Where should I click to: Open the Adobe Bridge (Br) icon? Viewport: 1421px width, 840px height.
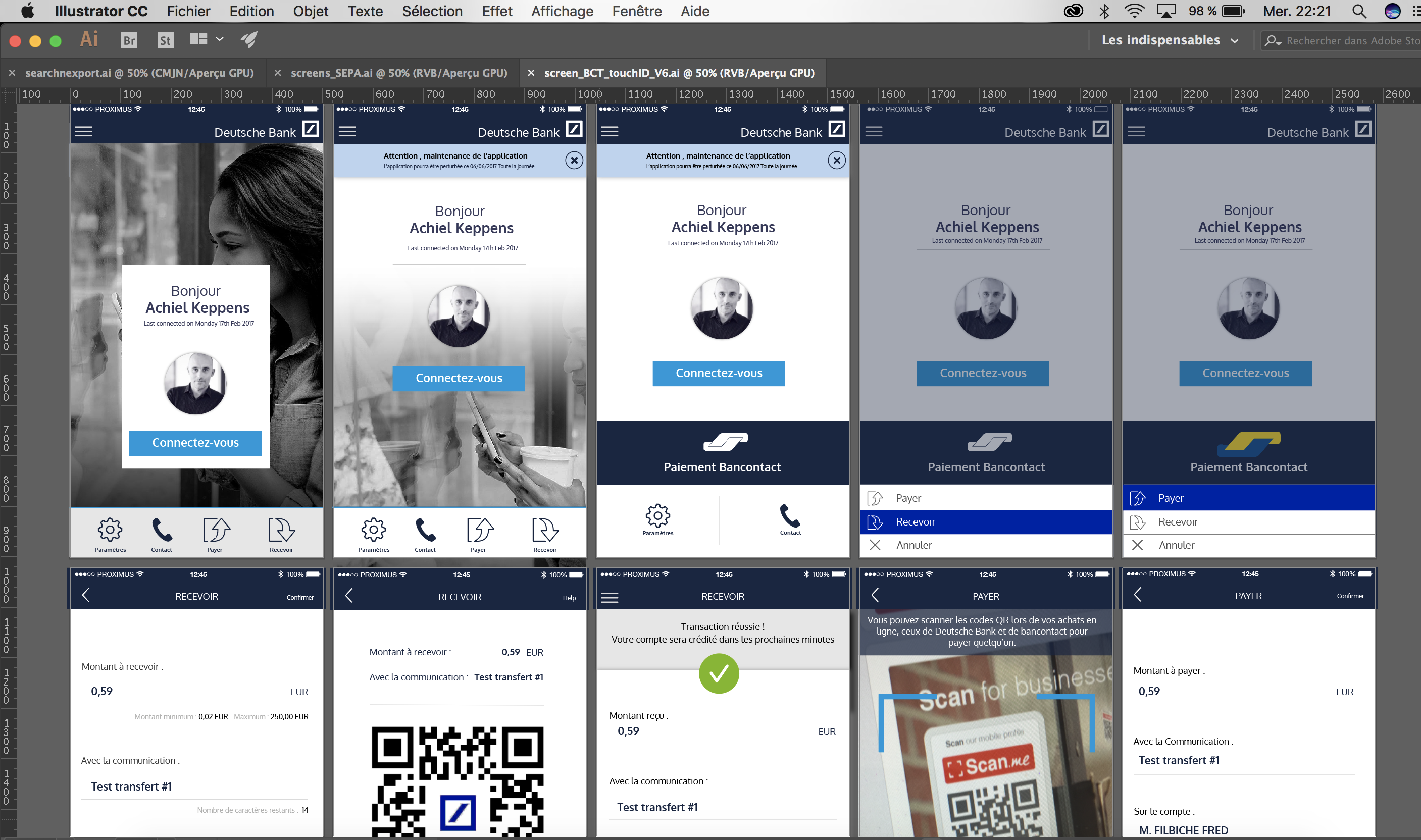tap(129, 40)
